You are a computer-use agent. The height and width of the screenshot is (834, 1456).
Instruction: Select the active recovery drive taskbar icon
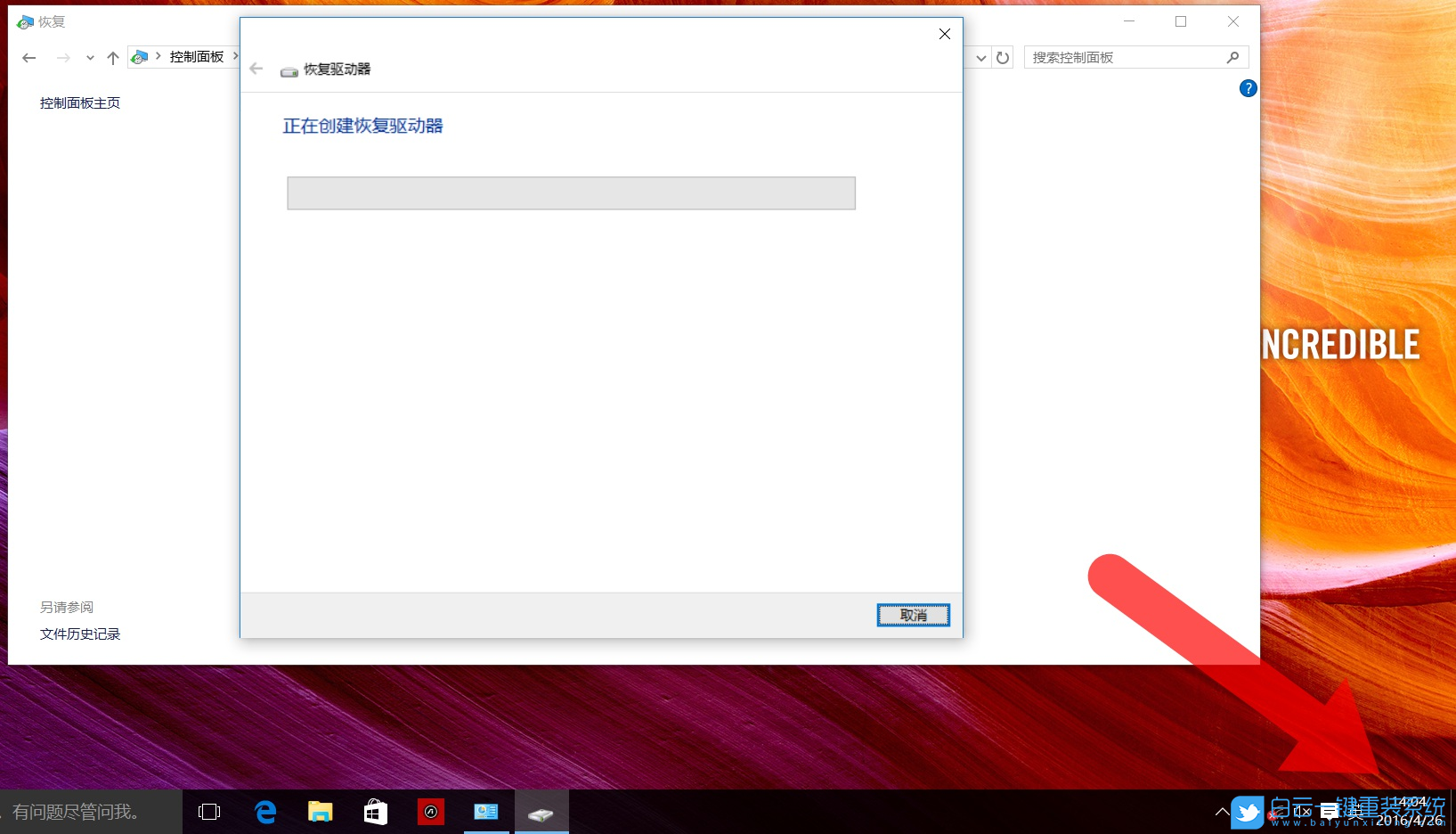pos(541,812)
